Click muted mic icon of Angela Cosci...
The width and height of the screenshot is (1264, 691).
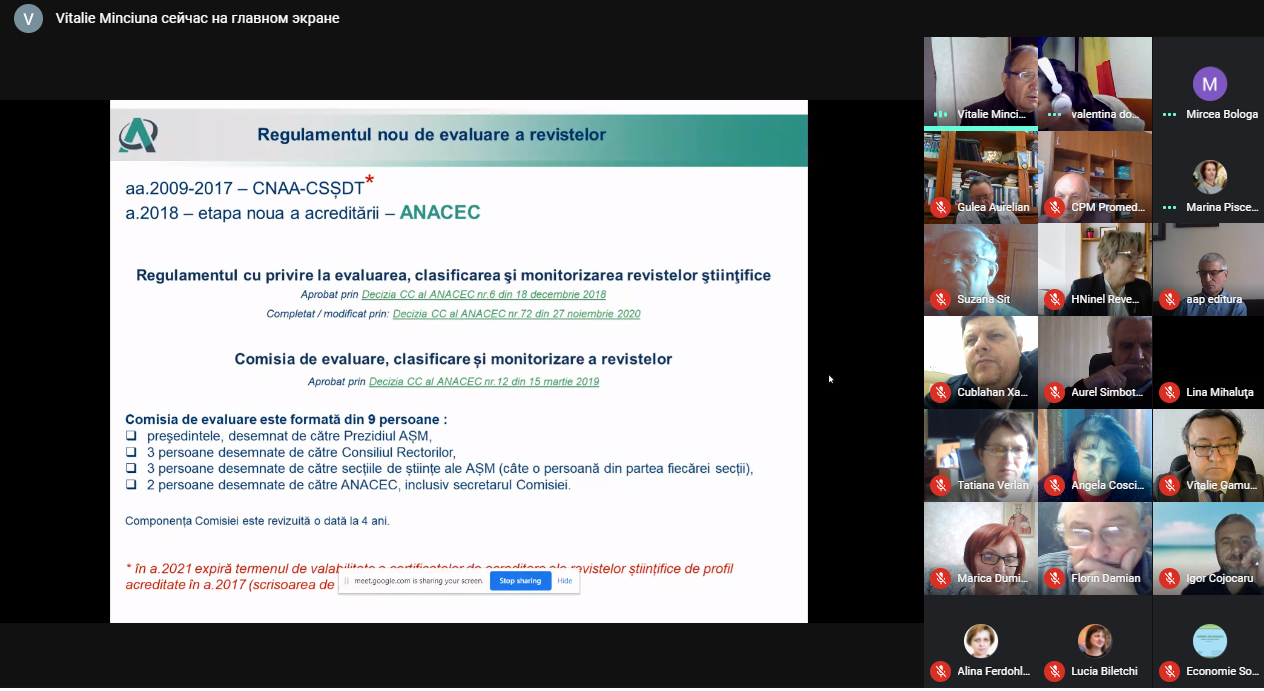click(1054, 485)
